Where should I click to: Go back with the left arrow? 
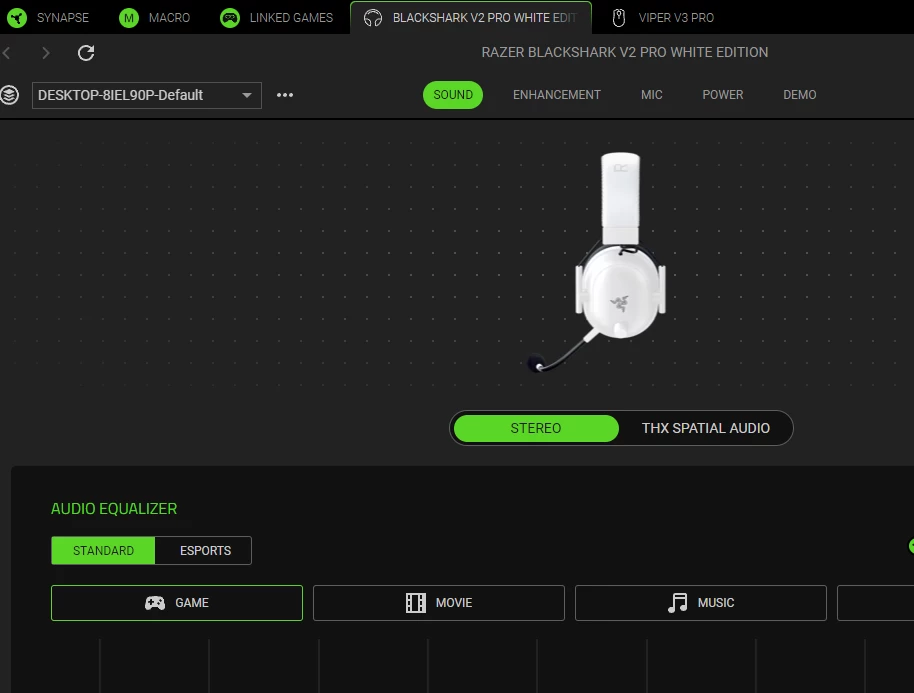tap(7, 53)
